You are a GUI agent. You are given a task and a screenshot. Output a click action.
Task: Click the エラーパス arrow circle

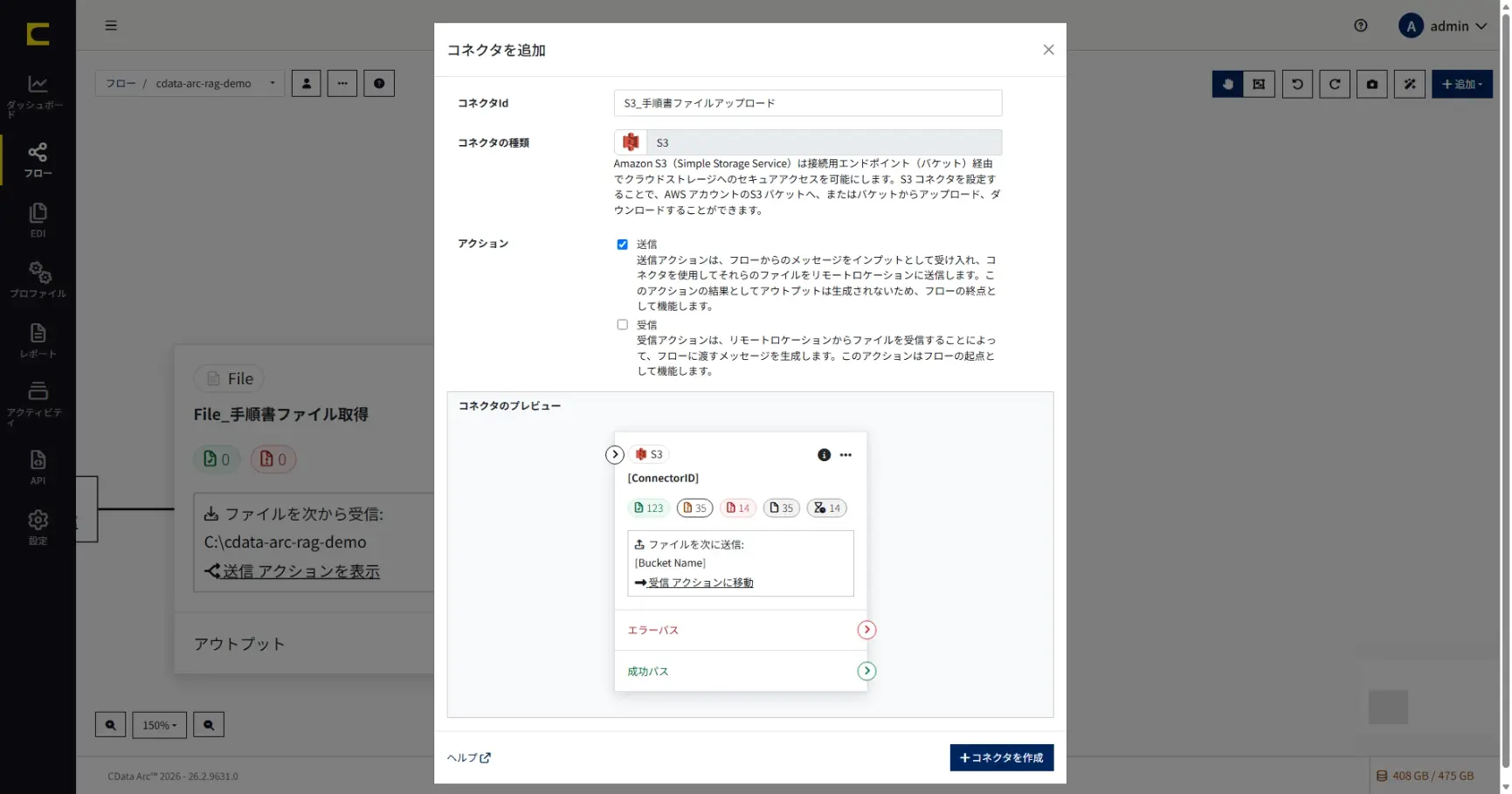click(866, 630)
